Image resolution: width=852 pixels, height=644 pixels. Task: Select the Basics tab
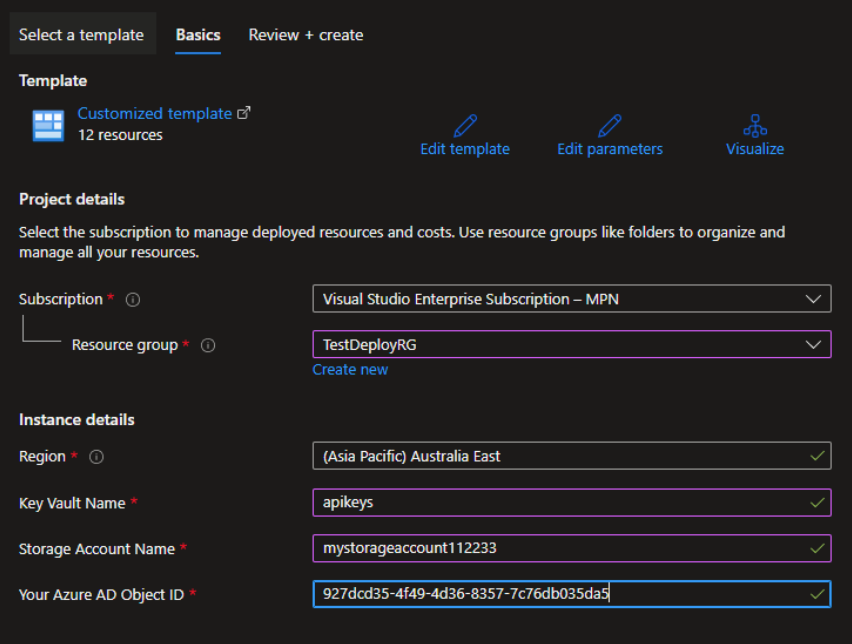[x=198, y=35]
